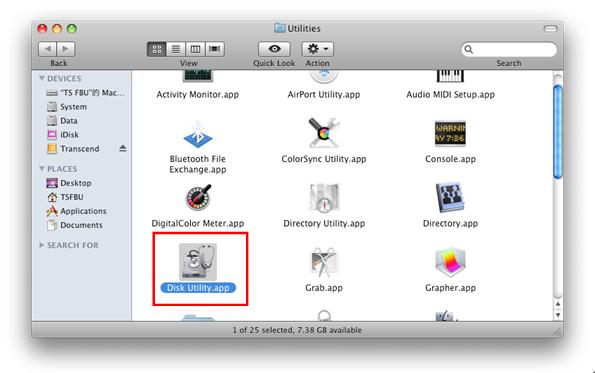Open the Documents folder icon in sidebar
Image resolution: width=595 pixels, height=373 pixels.
click(x=52, y=225)
